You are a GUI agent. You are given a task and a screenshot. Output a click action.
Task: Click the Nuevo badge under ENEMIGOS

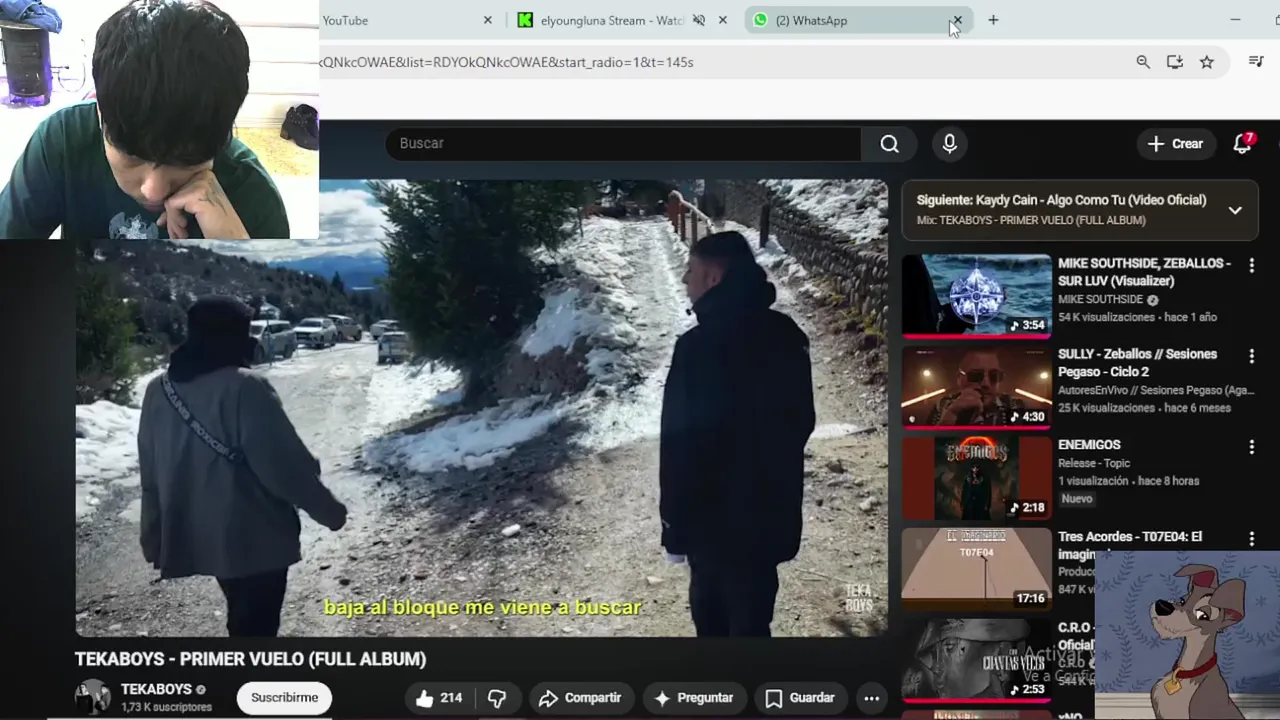1077,499
